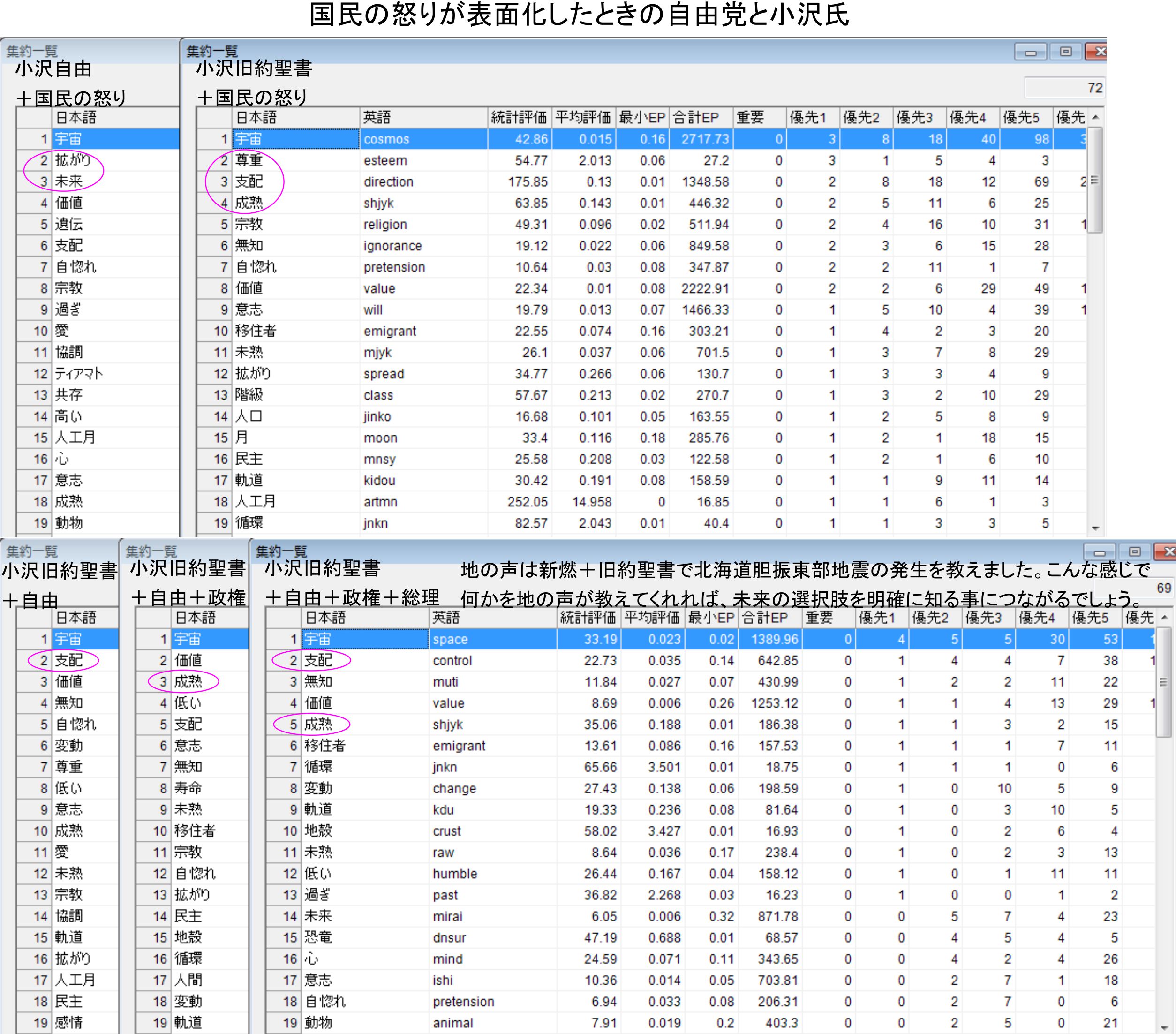This screenshot has width=1176, height=1034.
Task: Select the 'religion' row English cell
Action: [385, 225]
